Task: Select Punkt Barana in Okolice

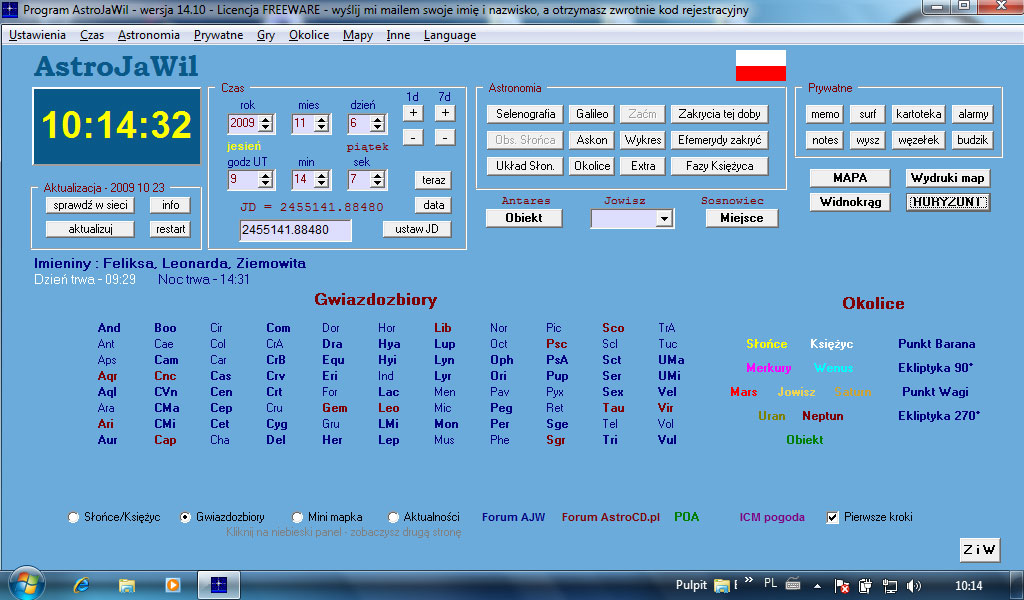Action: (936, 344)
